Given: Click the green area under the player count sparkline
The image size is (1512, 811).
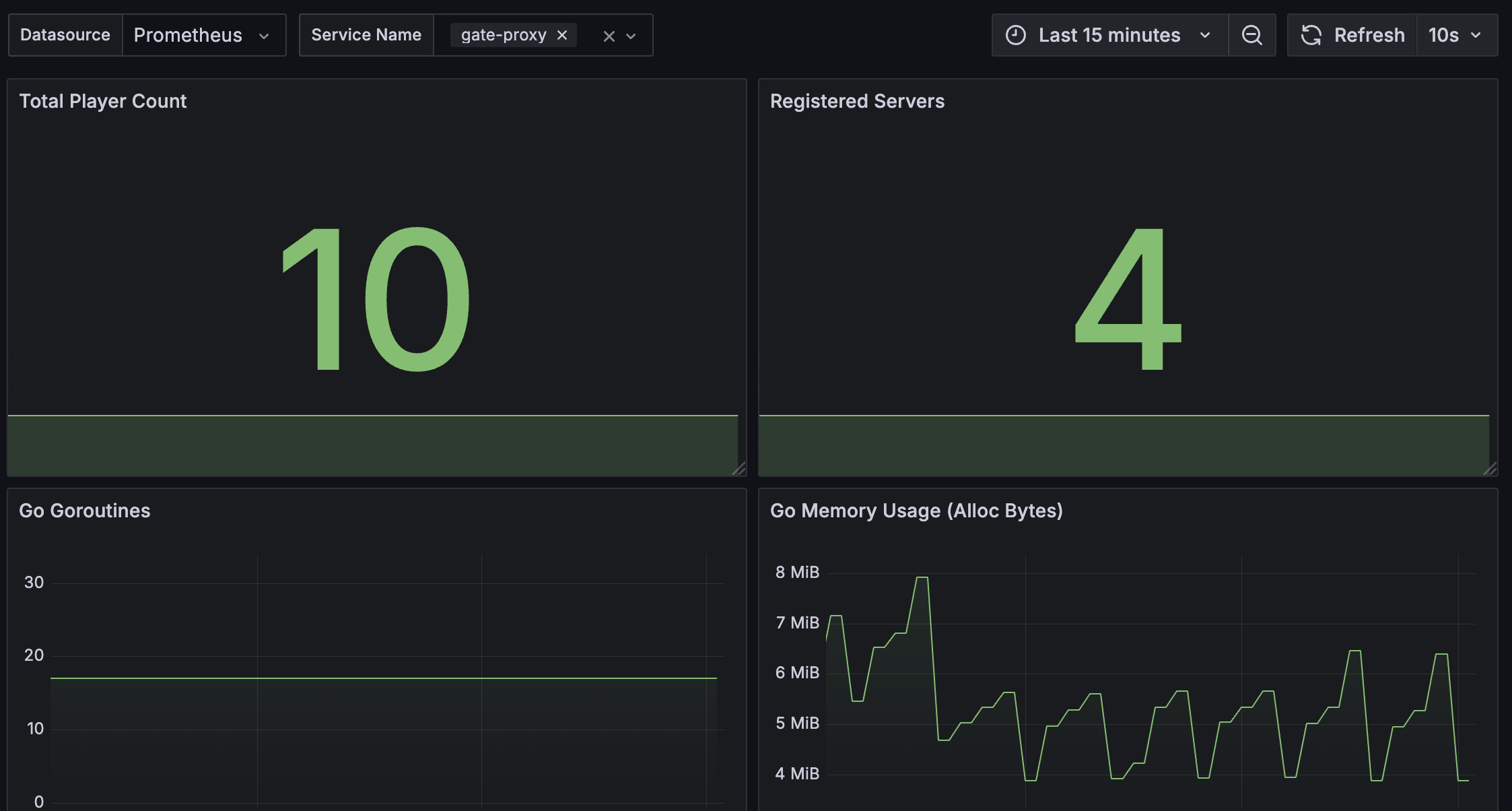Looking at the screenshot, I should pyautogui.click(x=370, y=445).
